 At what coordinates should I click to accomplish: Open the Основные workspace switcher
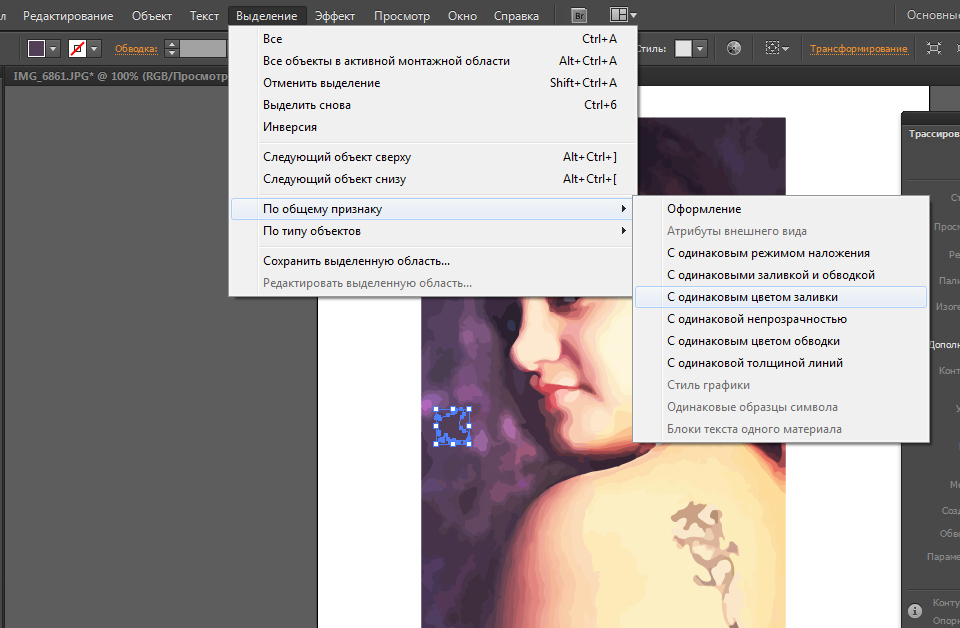pyautogui.click(x=933, y=15)
